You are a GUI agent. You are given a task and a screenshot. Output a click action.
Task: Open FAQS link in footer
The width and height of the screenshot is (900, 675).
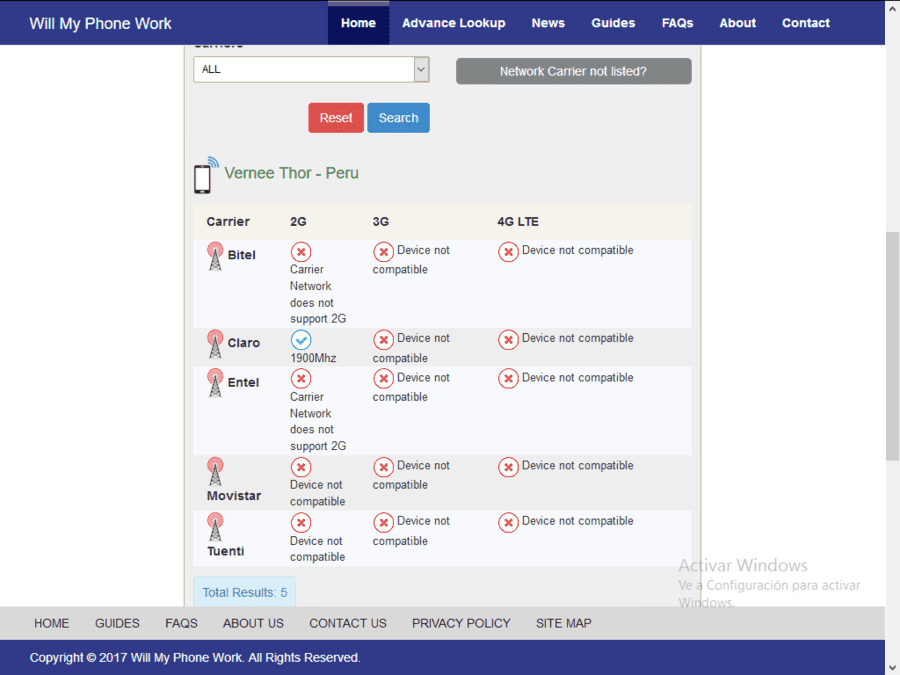coord(181,623)
